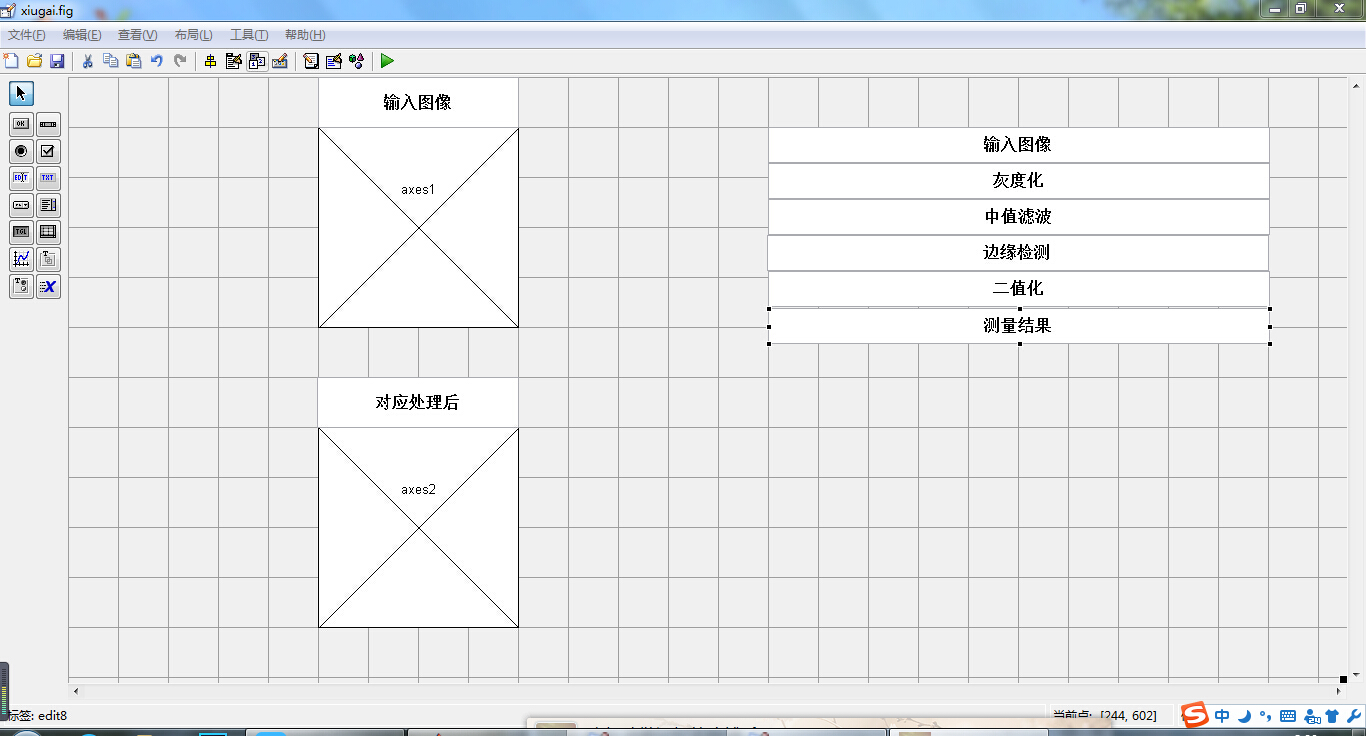
Task: Open a figure file via the folder icon
Action: point(34,61)
